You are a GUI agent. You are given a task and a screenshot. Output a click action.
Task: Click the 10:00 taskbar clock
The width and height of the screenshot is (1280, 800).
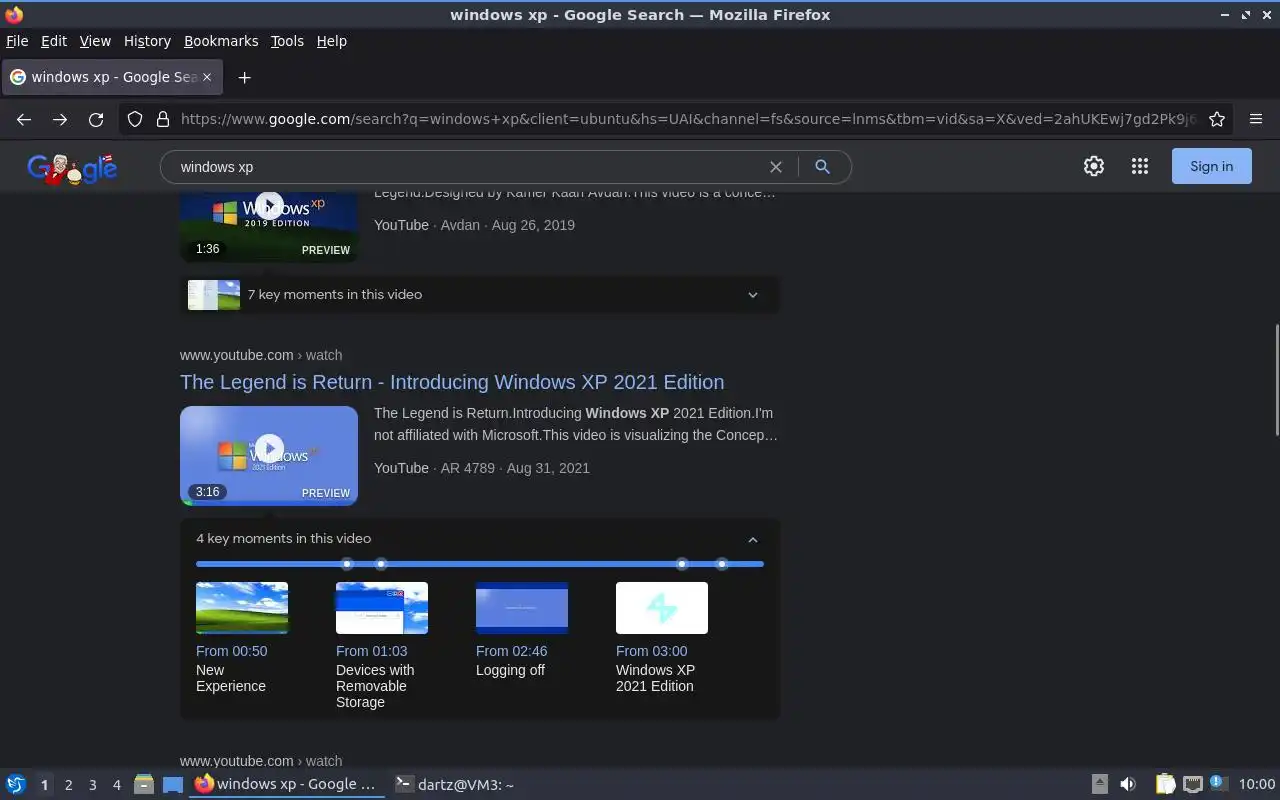(x=1257, y=785)
